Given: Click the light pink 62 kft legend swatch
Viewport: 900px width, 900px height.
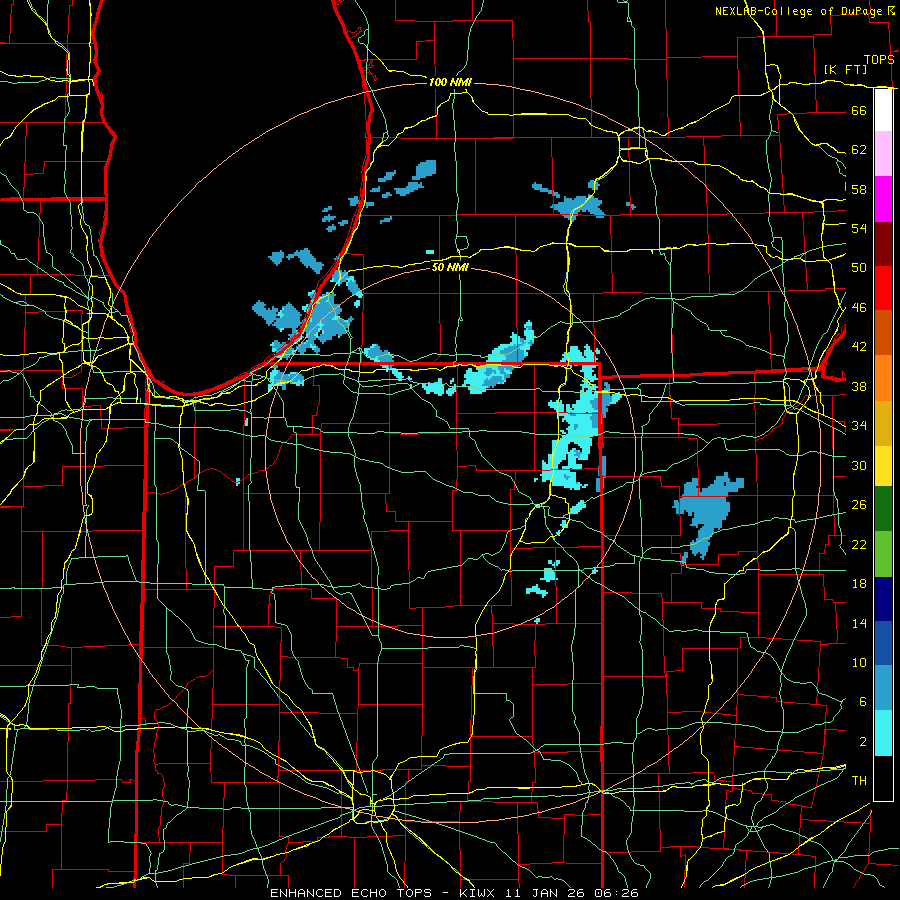Looking at the screenshot, I should [883, 153].
